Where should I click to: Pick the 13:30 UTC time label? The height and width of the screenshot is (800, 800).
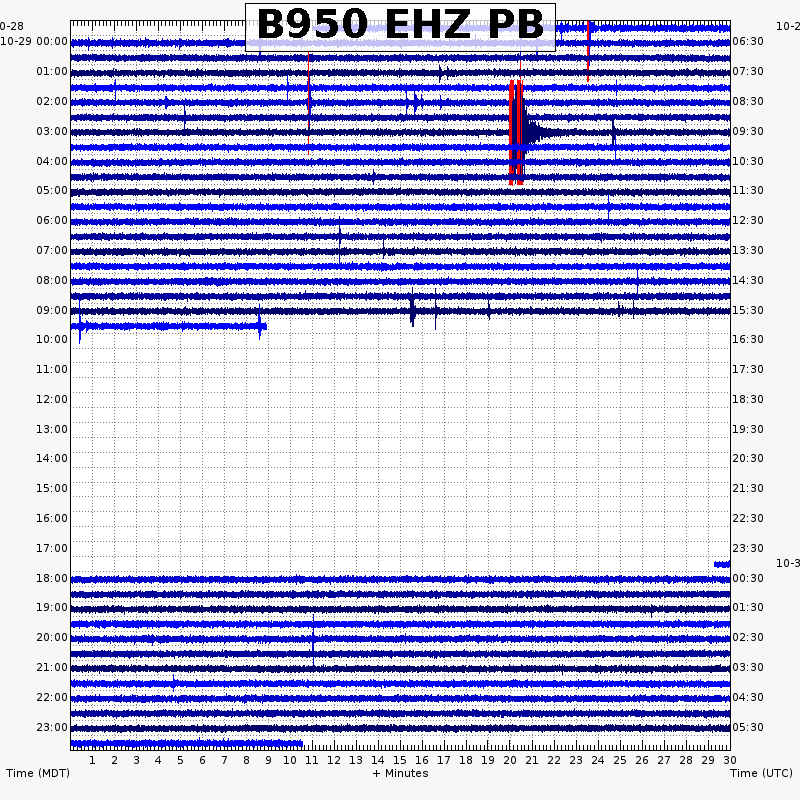pyautogui.click(x=748, y=251)
